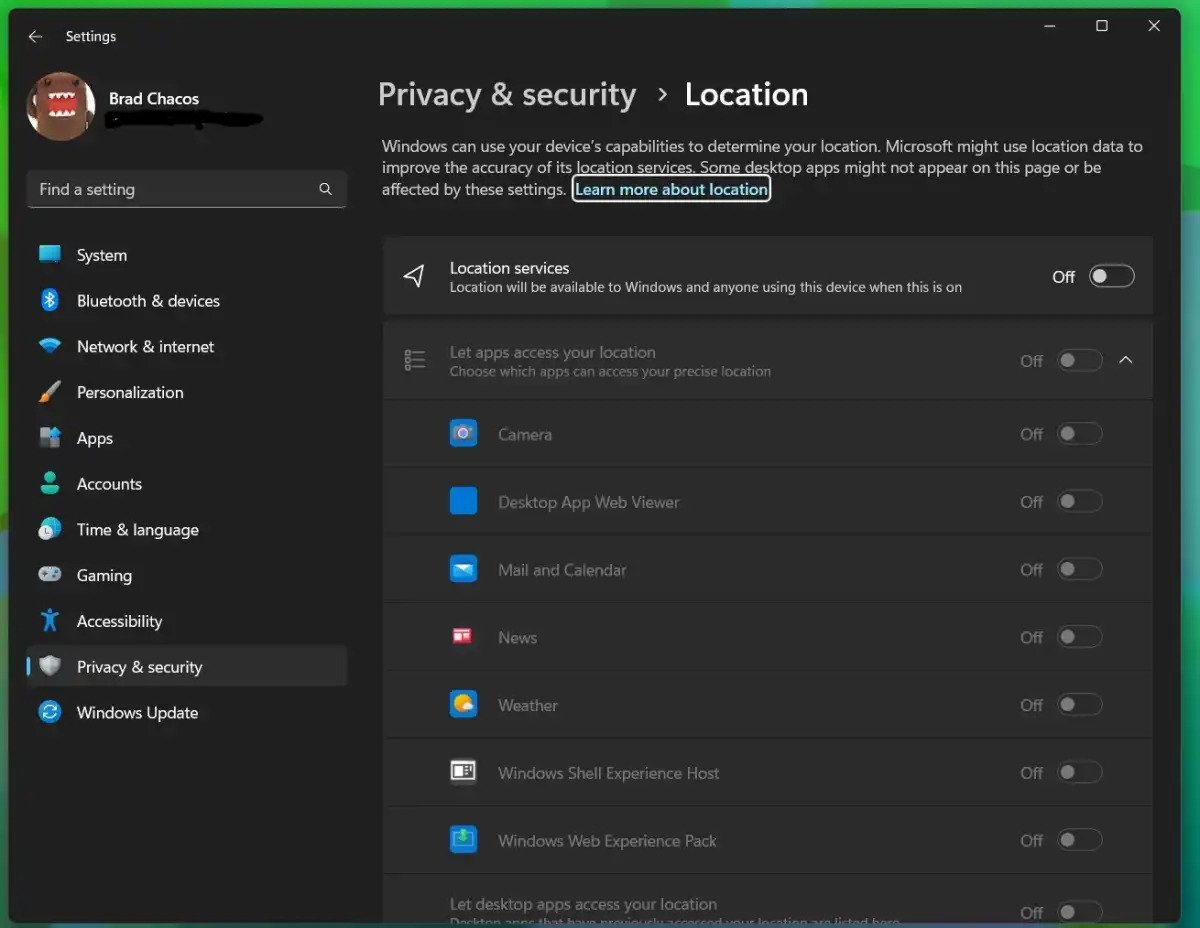Enable location access for News
This screenshot has height=928, width=1200.
(1079, 636)
